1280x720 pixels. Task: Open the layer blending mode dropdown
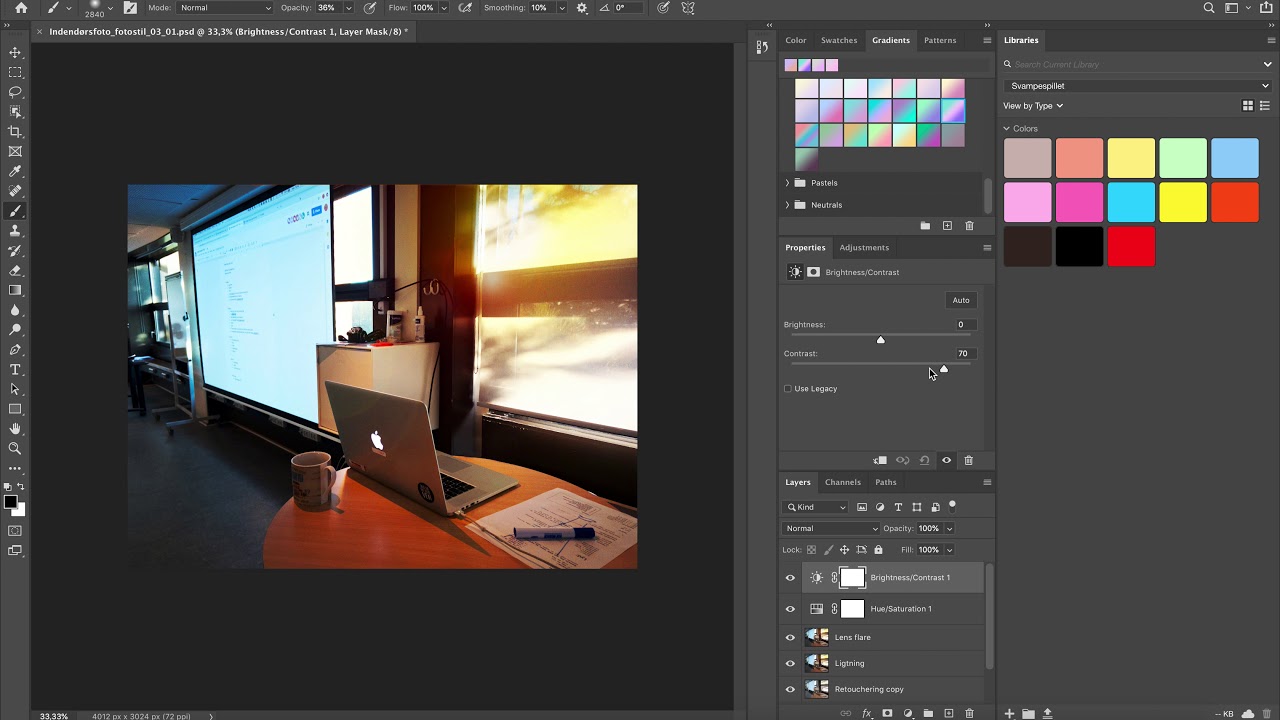[831, 528]
